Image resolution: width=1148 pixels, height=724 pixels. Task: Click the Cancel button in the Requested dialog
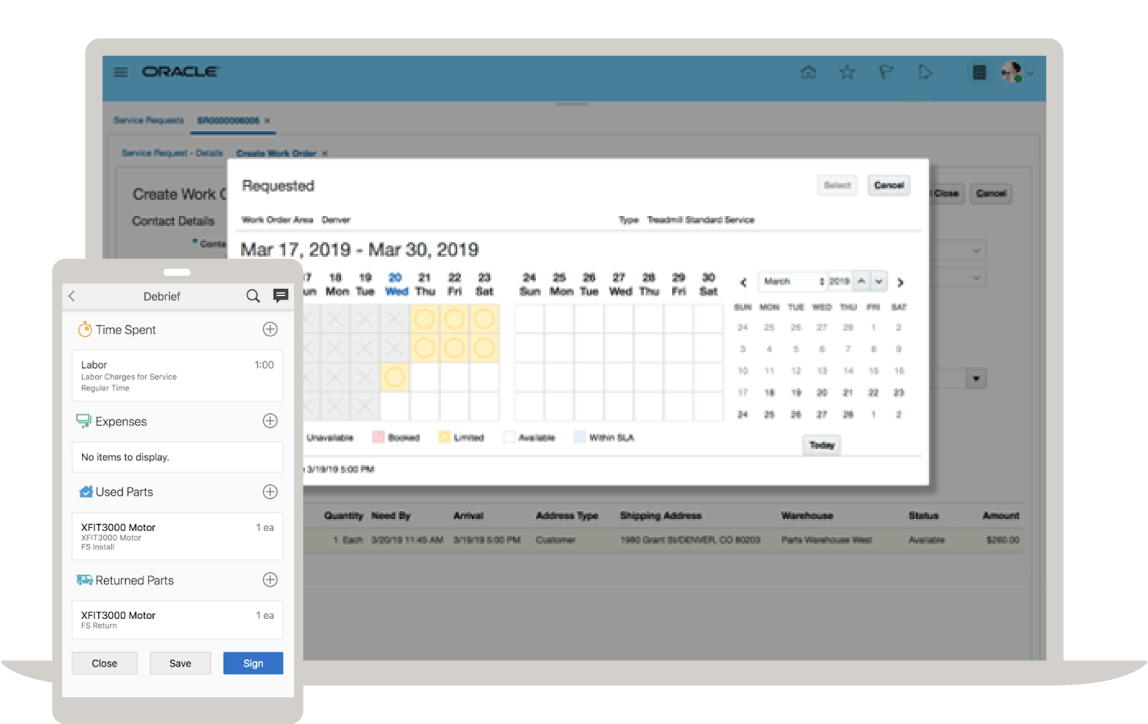pyautogui.click(x=888, y=185)
